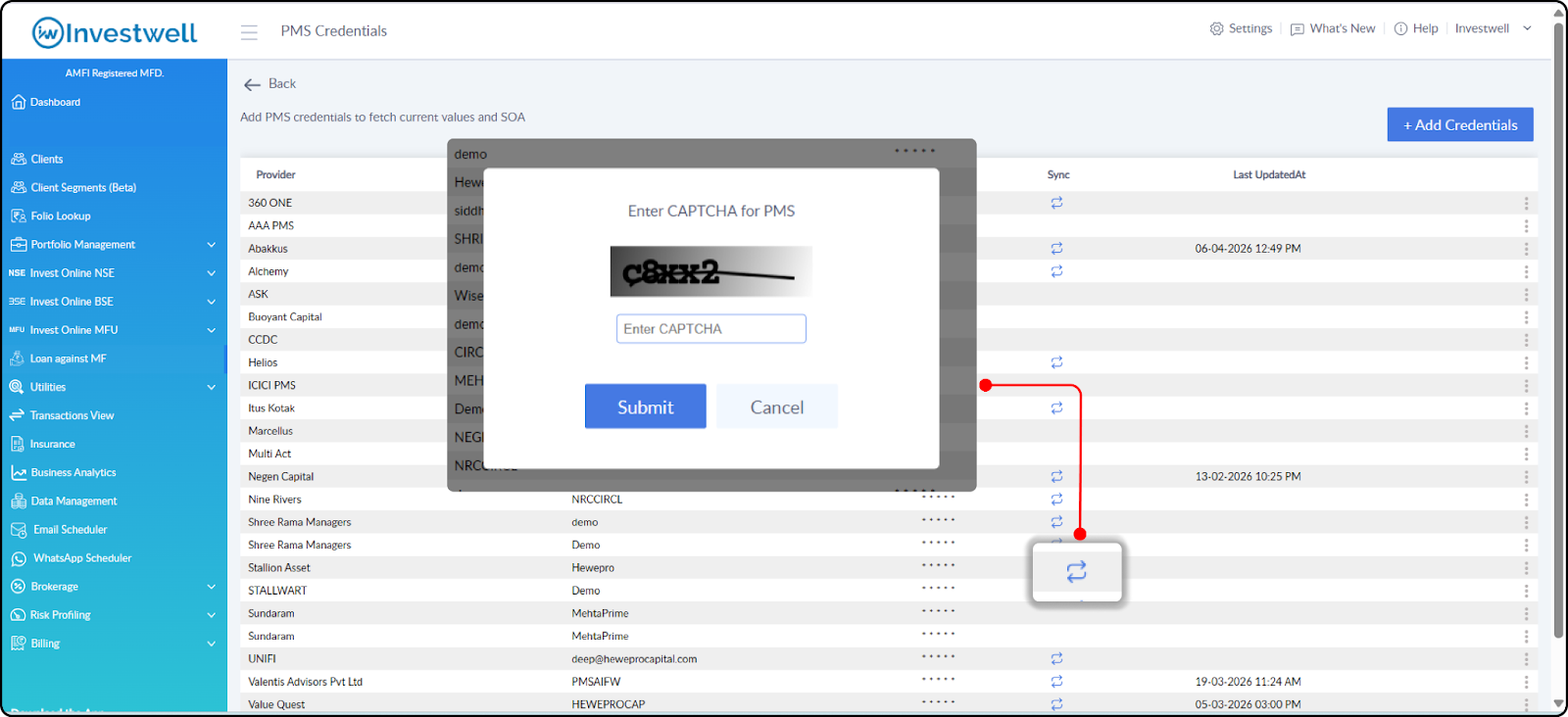Open What's New in header
This screenshot has height=717, width=1568.
[x=1333, y=28]
